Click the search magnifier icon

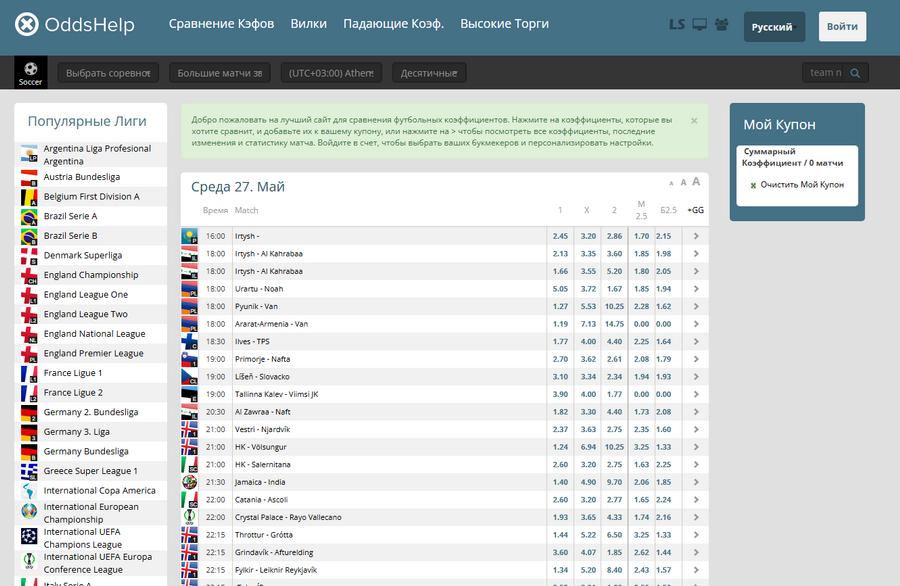[855, 73]
